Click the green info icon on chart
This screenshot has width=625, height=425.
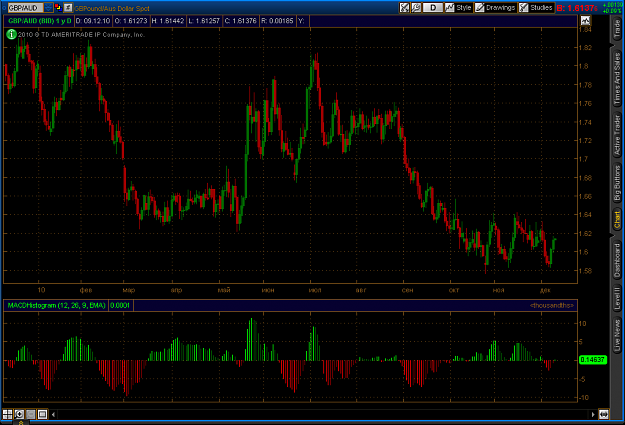pyautogui.click(x=11, y=34)
